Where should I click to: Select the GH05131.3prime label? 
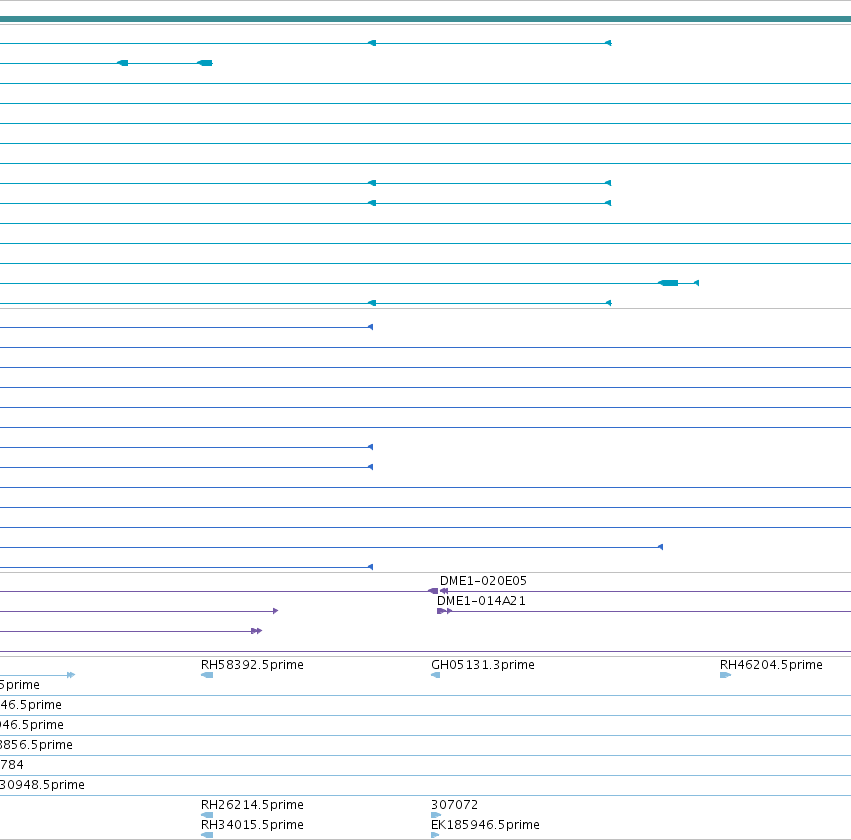pyautogui.click(x=482, y=665)
